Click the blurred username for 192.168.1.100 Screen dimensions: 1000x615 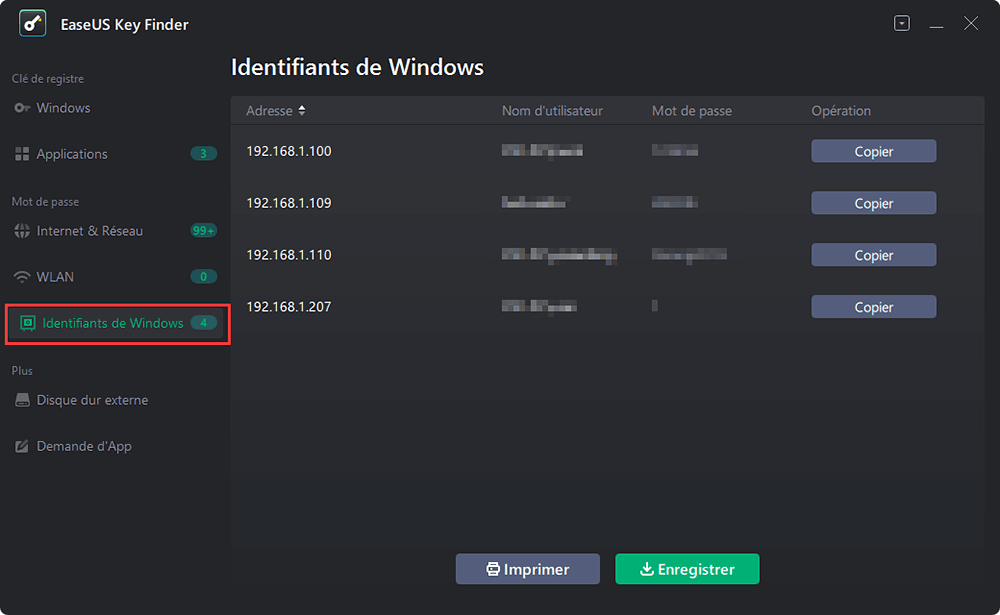542,151
